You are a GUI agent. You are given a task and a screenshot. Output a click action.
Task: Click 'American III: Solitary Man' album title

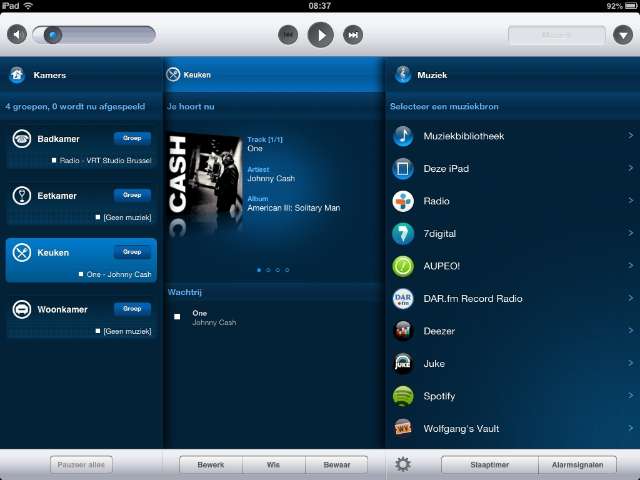pyautogui.click(x=293, y=208)
